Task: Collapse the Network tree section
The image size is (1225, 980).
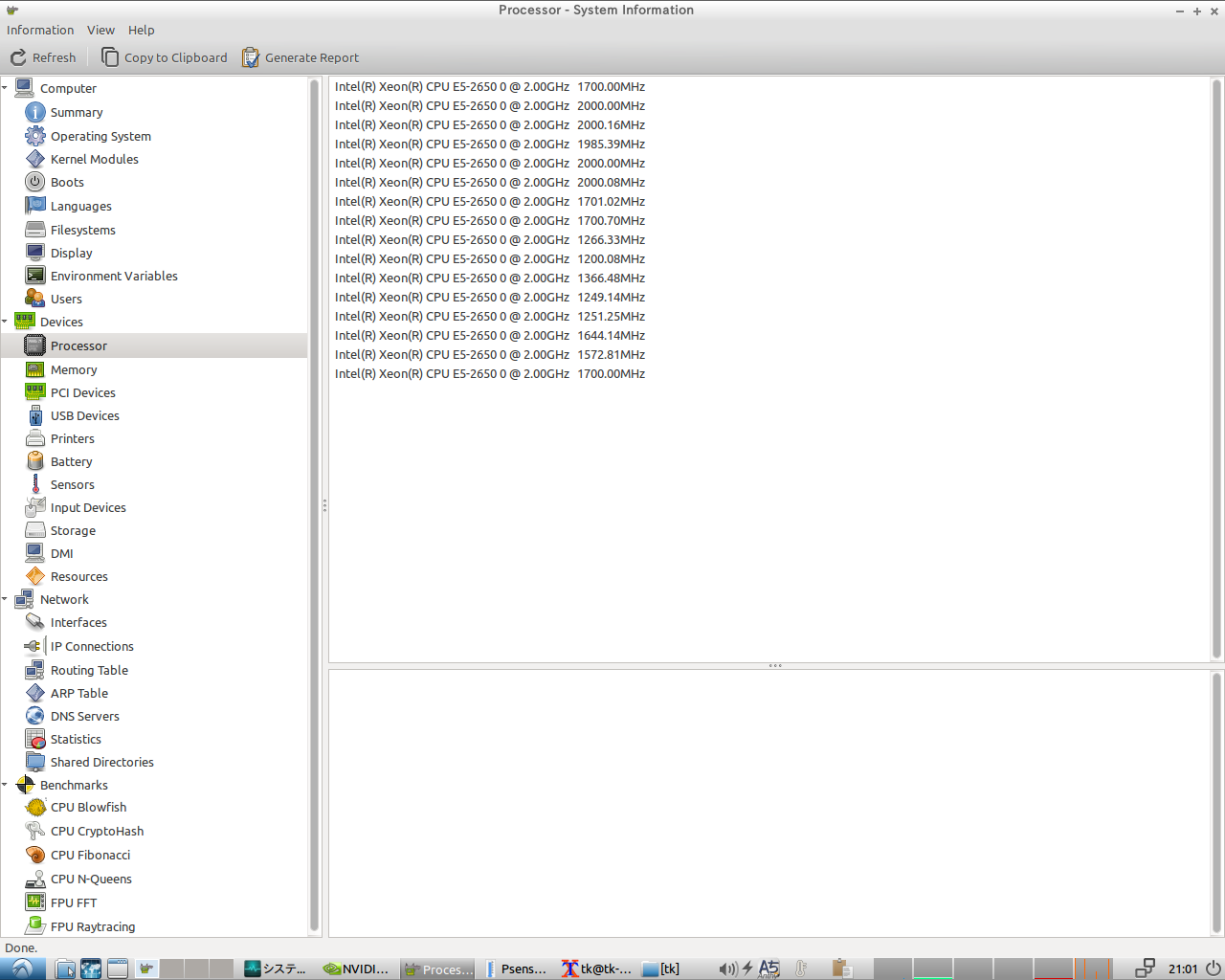Action: (5, 599)
